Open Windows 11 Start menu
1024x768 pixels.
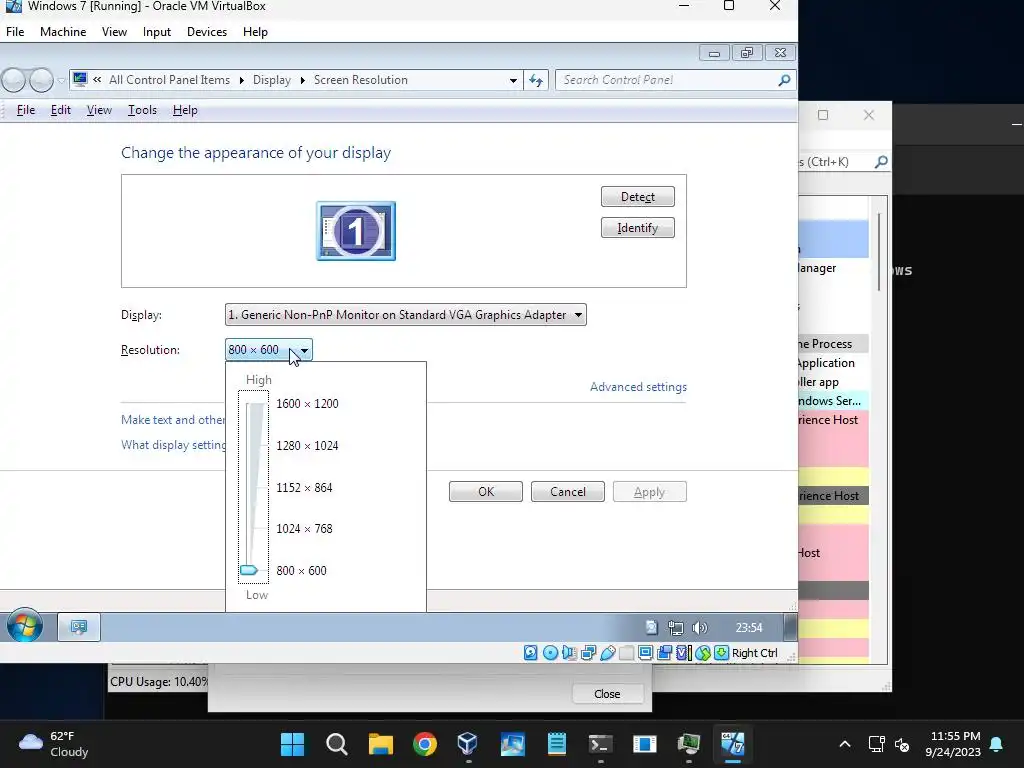292,744
